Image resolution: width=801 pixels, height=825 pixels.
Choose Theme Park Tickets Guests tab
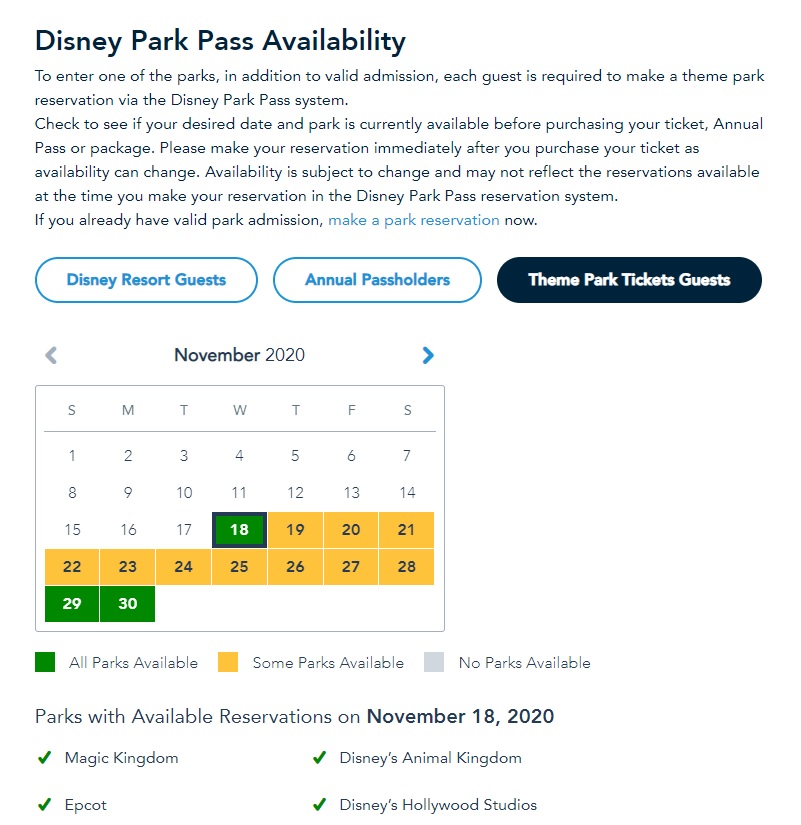click(x=629, y=280)
